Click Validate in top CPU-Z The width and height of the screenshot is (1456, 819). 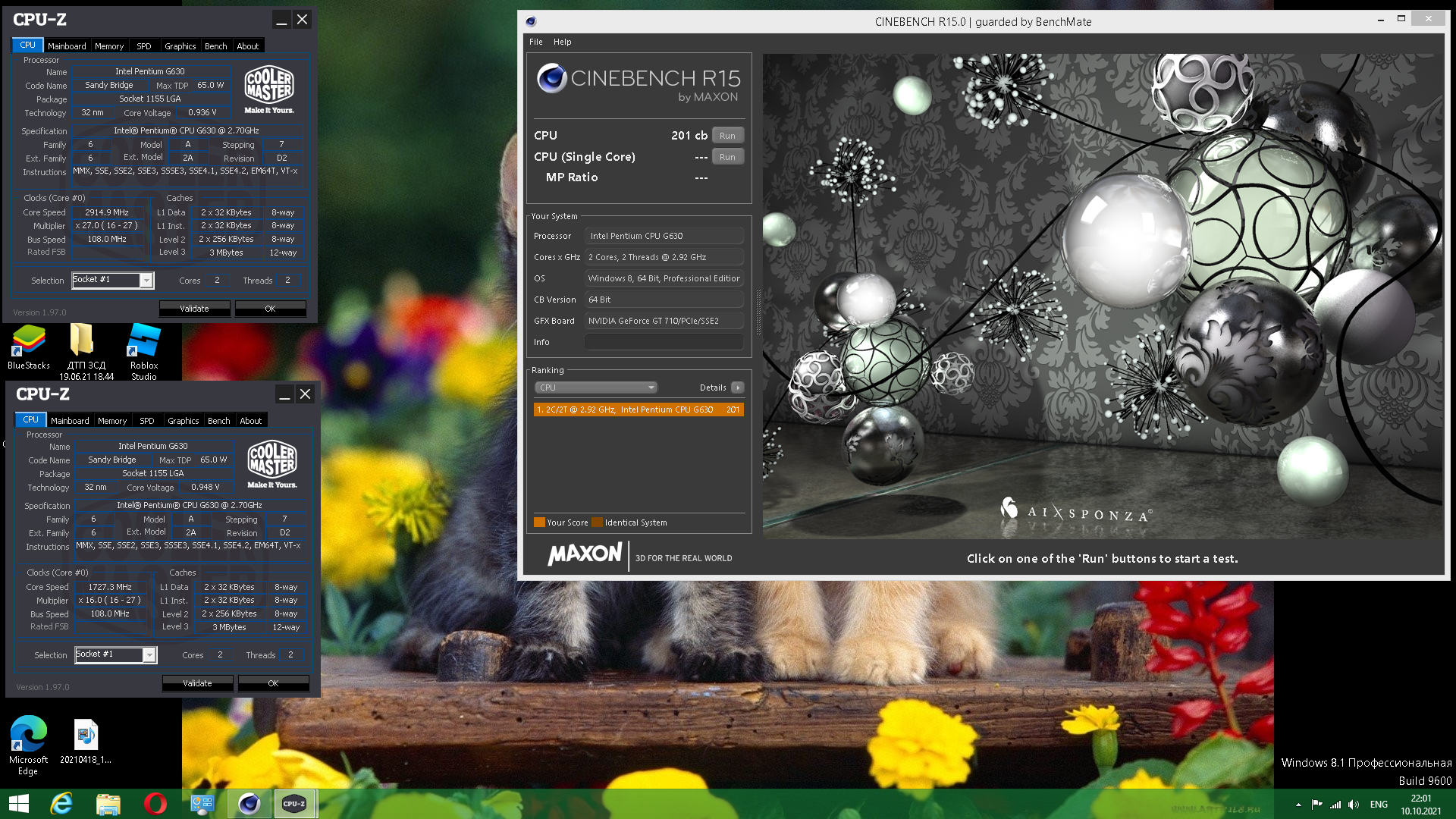click(195, 309)
